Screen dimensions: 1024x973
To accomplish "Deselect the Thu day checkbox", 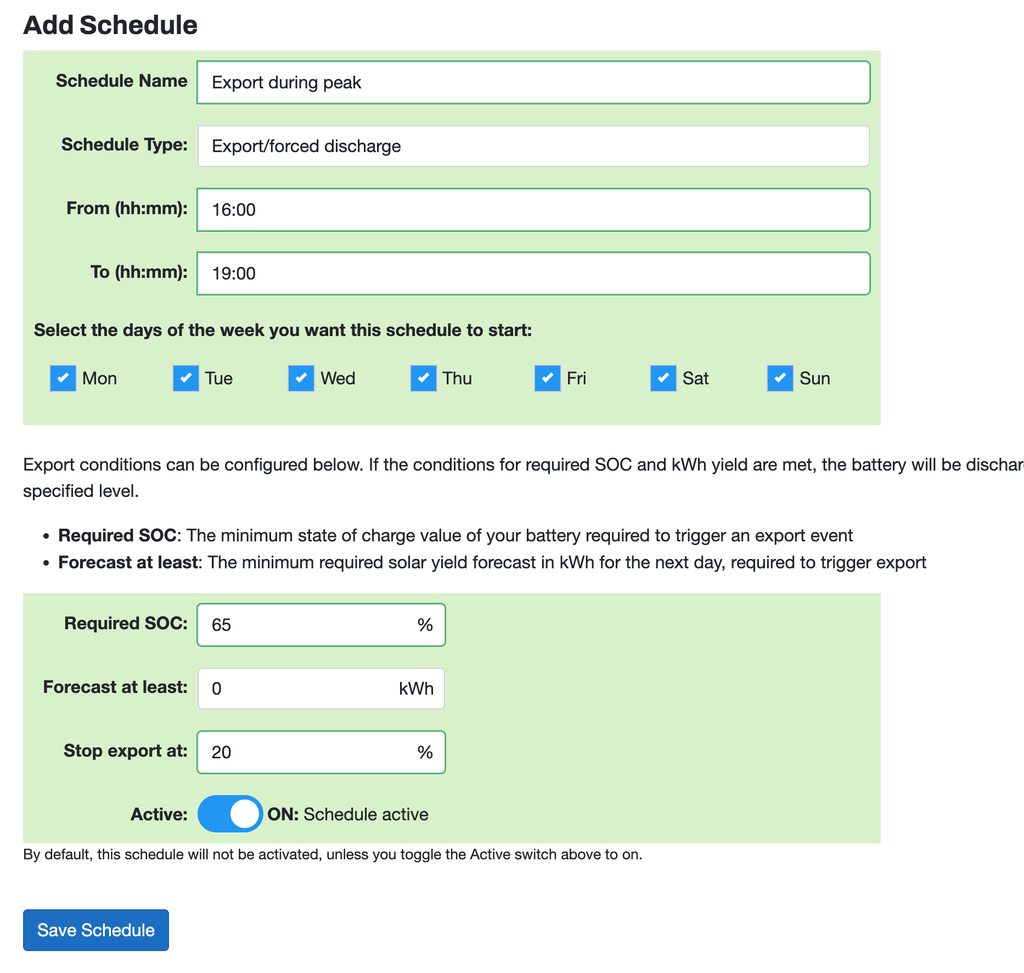I will click(x=423, y=378).
